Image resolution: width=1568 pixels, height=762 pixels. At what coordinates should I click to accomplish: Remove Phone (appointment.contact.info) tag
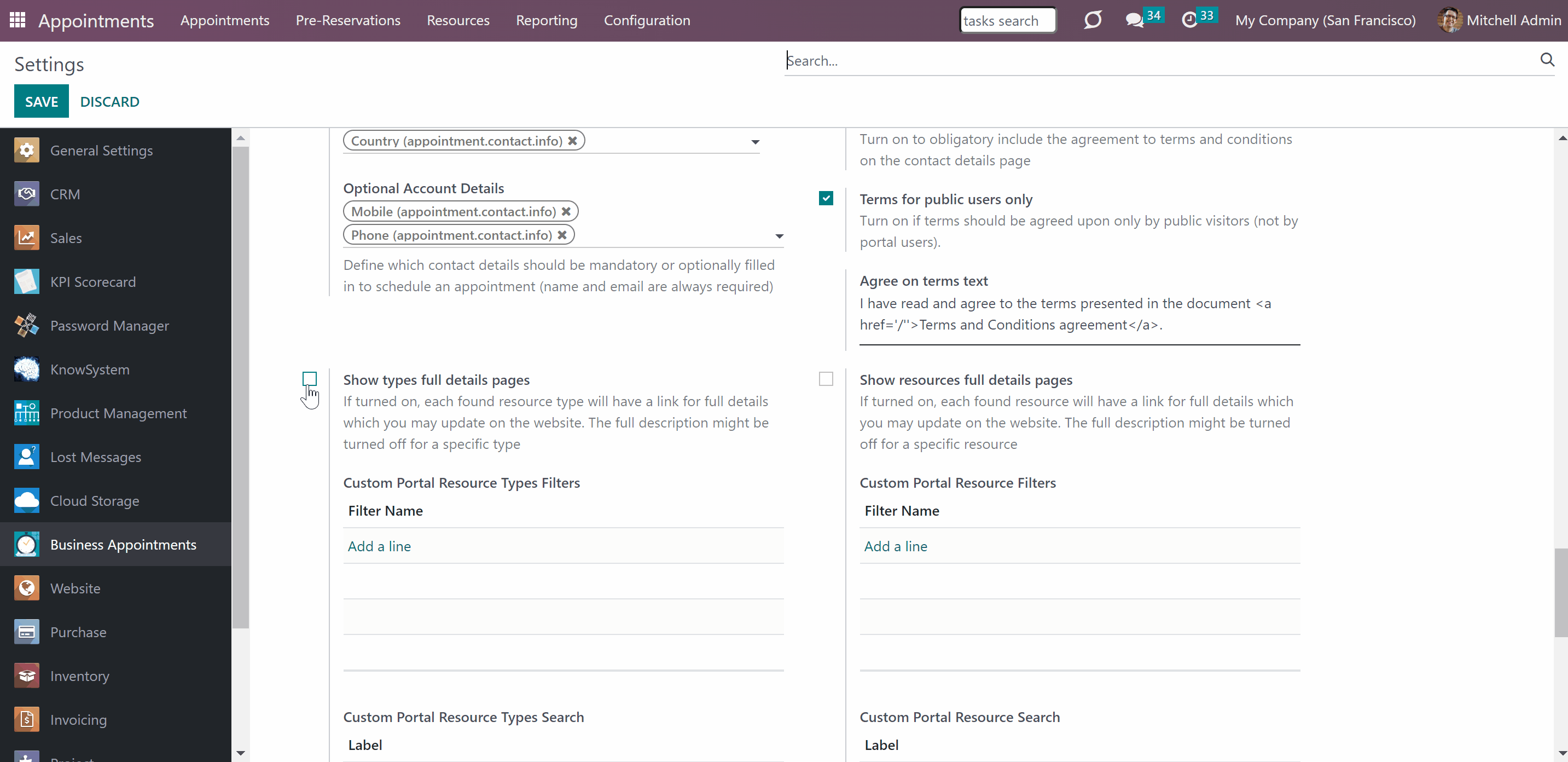point(562,235)
